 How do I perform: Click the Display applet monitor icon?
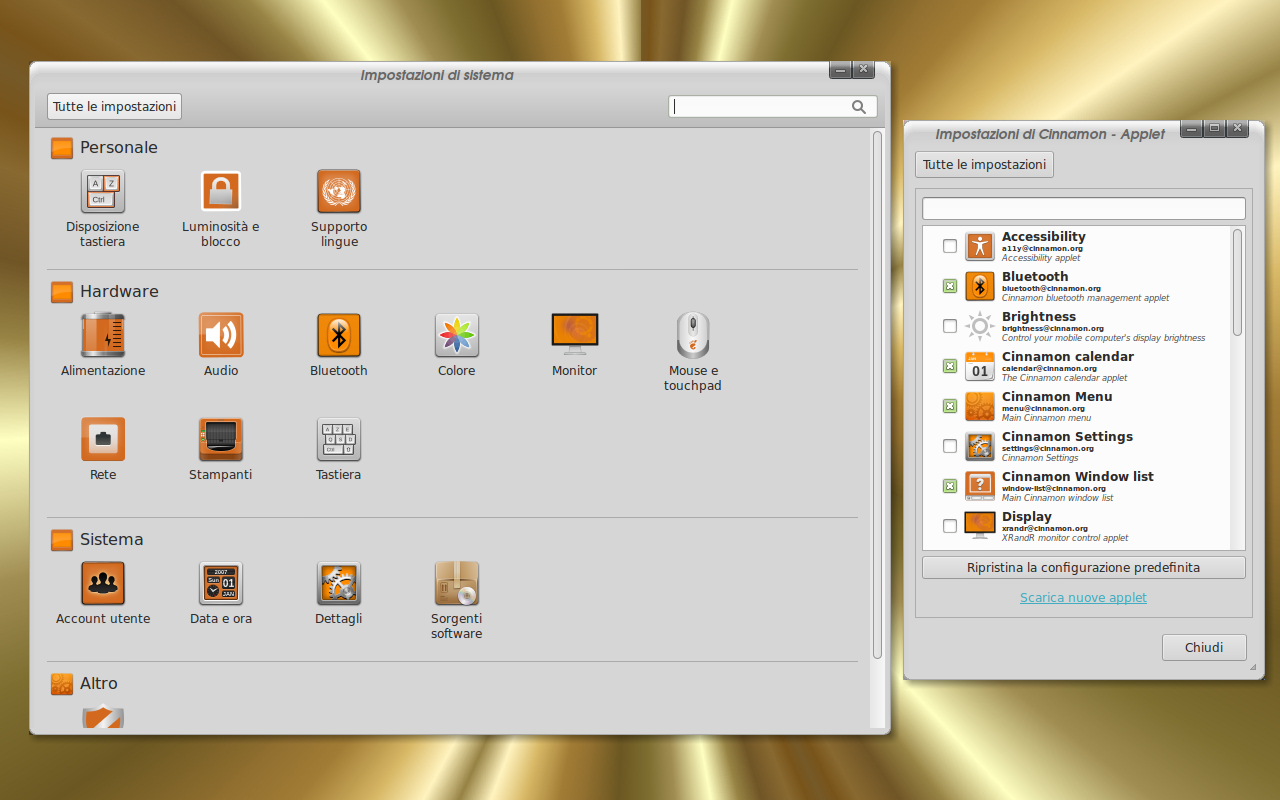coord(980,526)
